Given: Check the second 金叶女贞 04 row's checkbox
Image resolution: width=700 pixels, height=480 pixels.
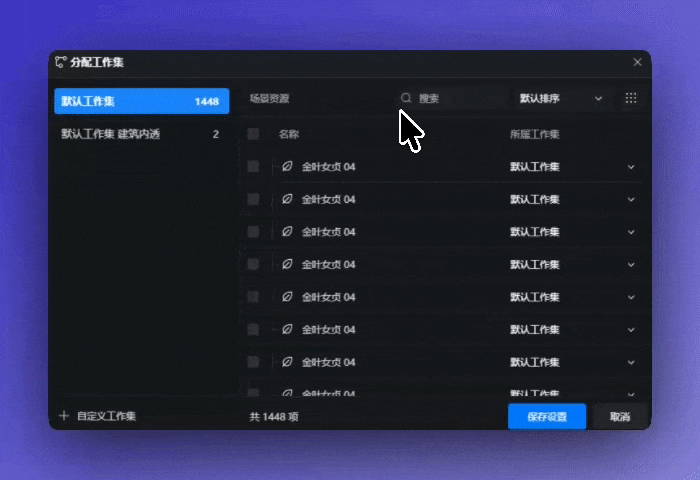Looking at the screenshot, I should pos(253,199).
